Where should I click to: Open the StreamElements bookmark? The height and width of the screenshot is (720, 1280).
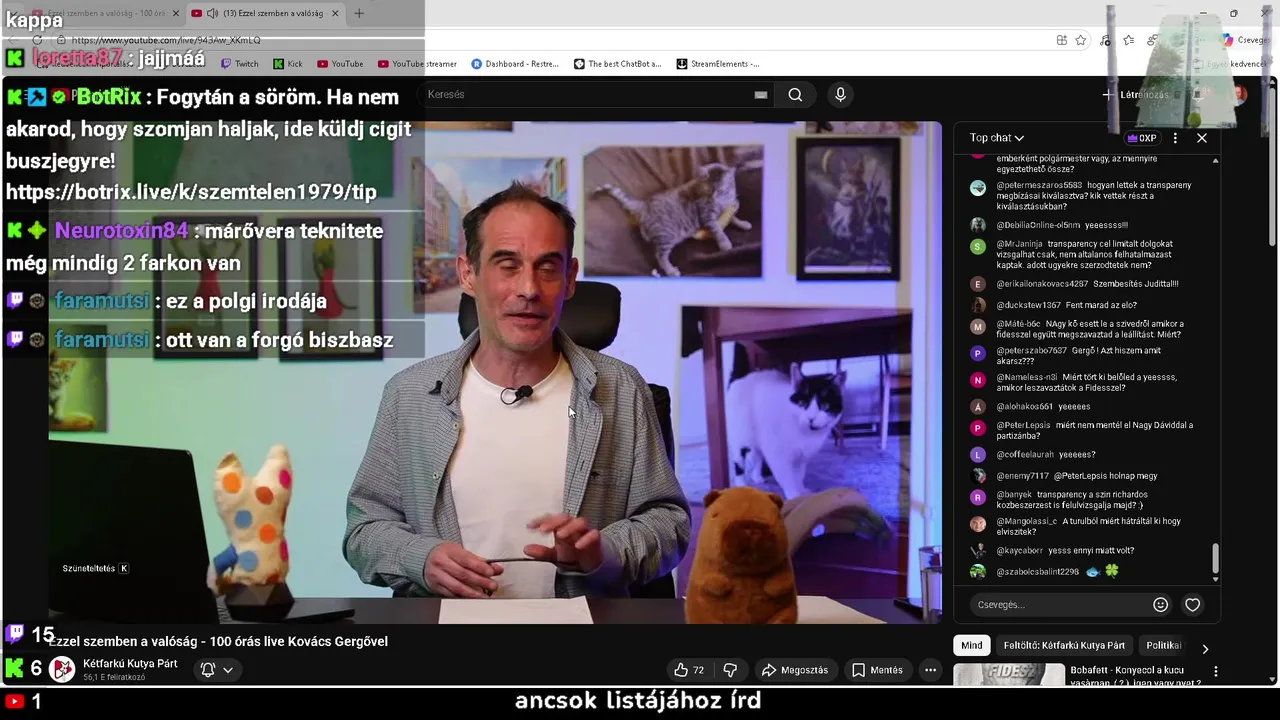(x=718, y=64)
